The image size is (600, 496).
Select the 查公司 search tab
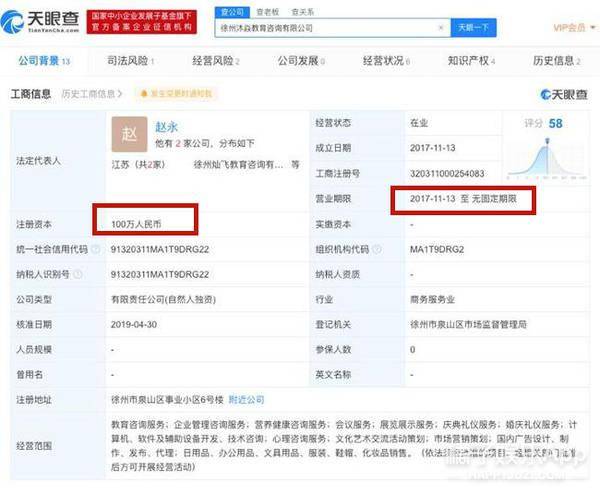pyautogui.click(x=232, y=12)
